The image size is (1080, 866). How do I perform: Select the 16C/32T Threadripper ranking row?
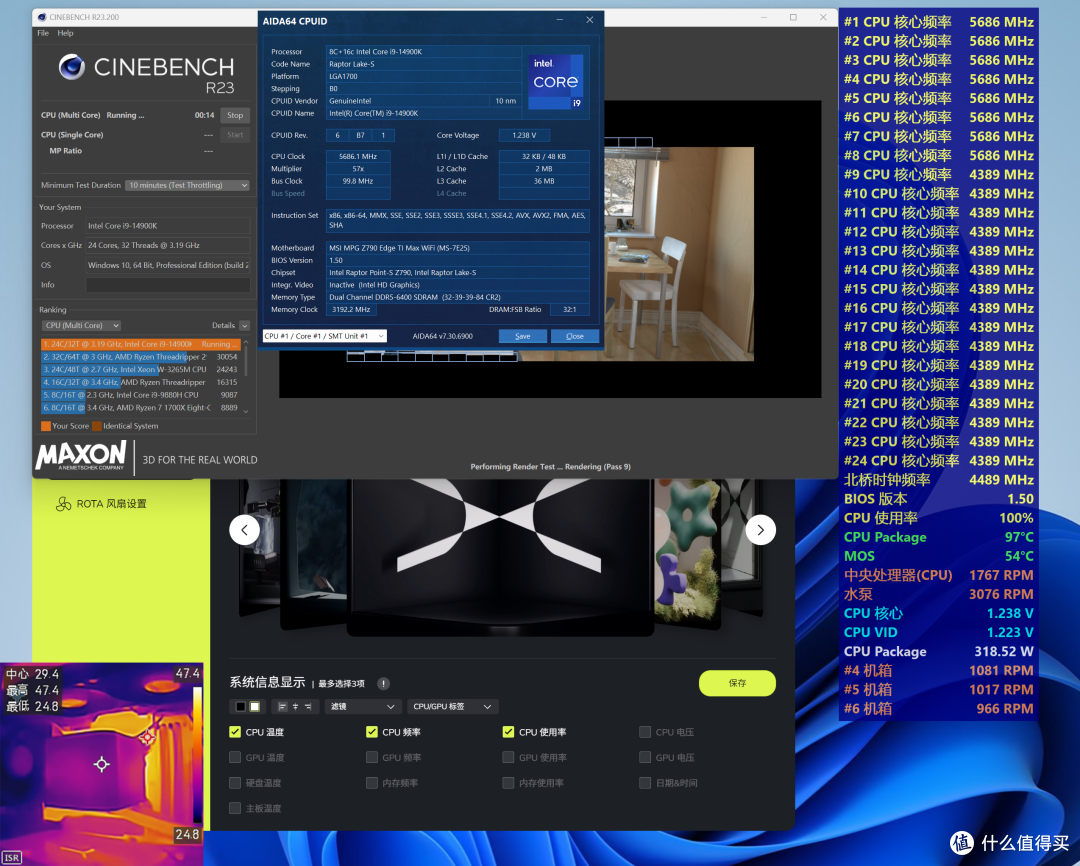141,382
